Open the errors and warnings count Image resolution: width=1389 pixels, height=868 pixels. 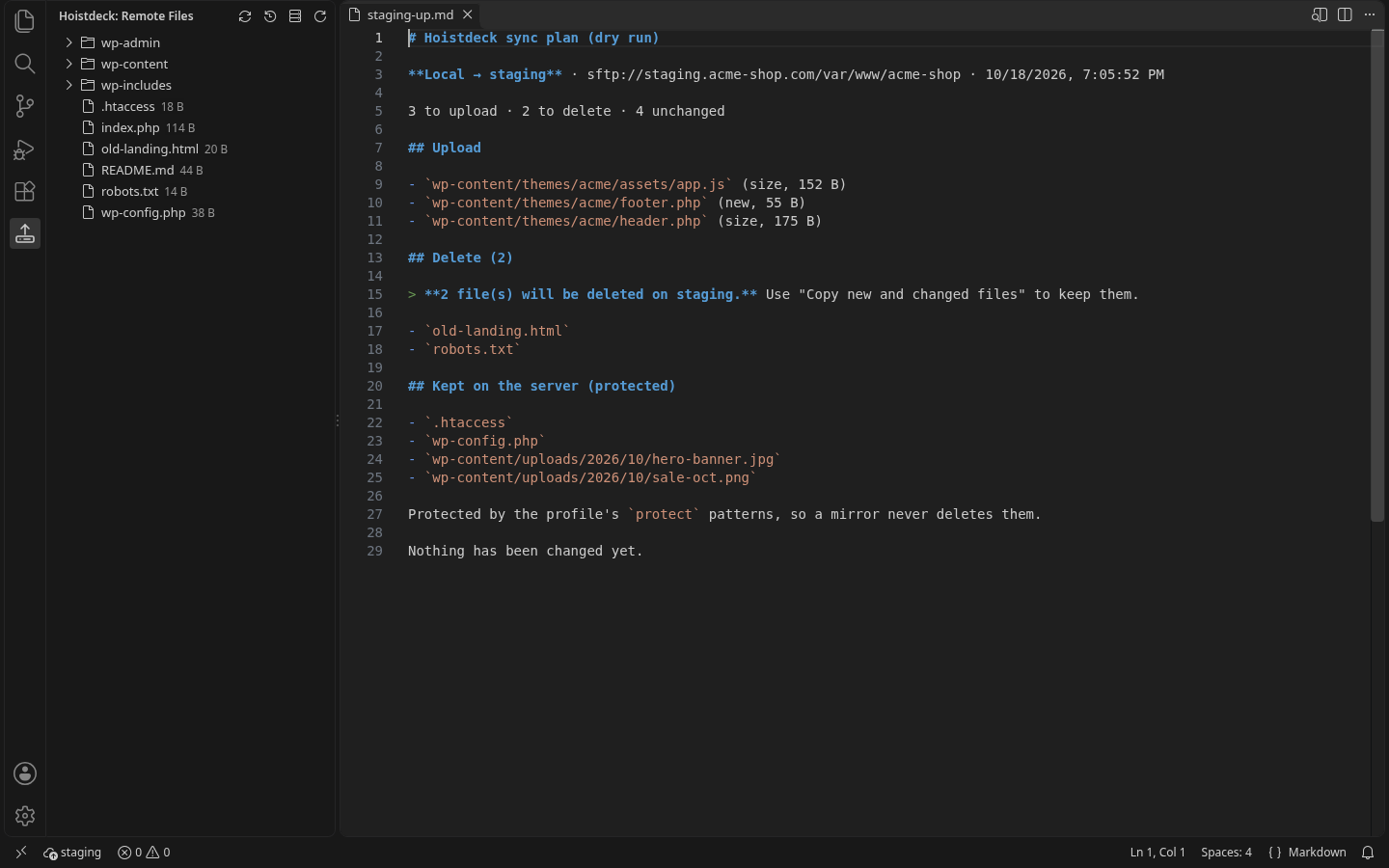(x=144, y=853)
